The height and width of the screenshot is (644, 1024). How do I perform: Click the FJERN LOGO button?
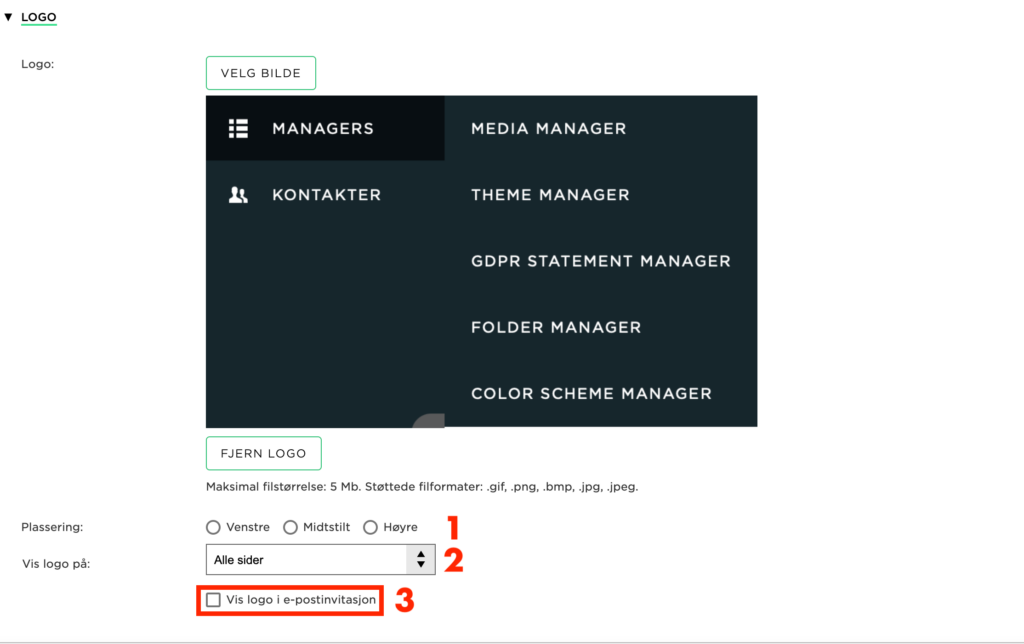264,453
